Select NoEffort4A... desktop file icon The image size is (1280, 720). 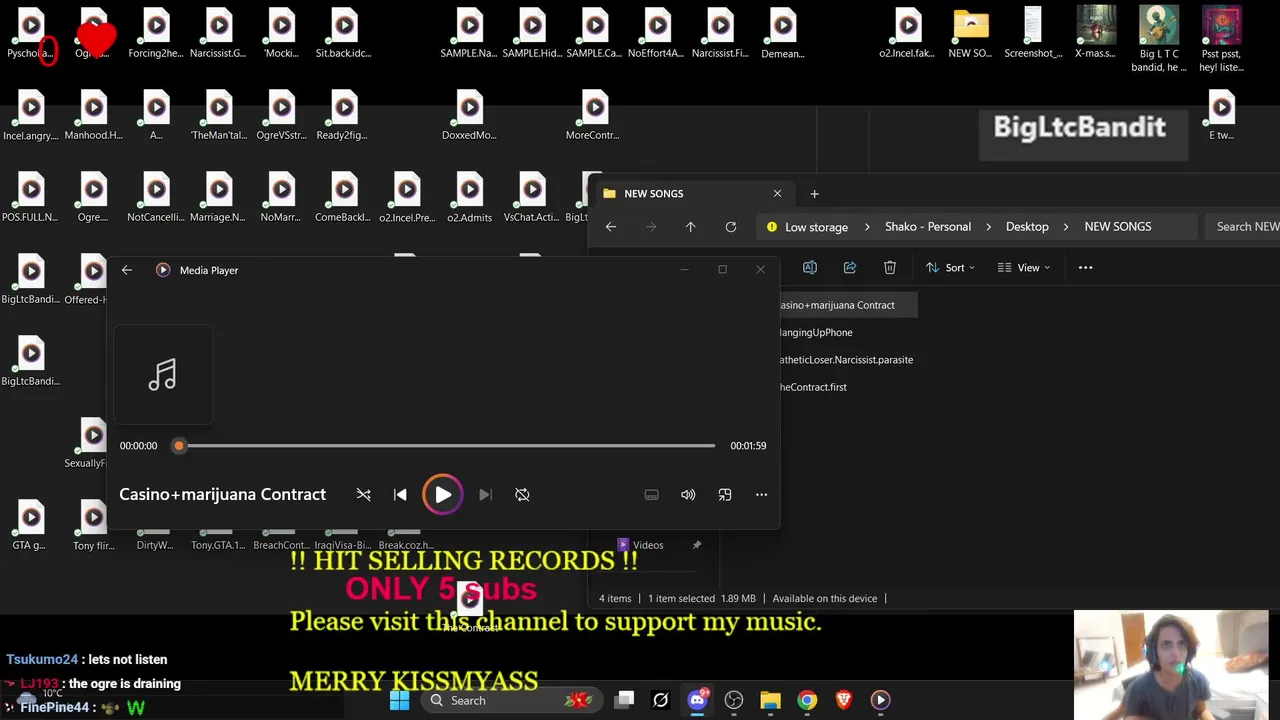(x=657, y=34)
